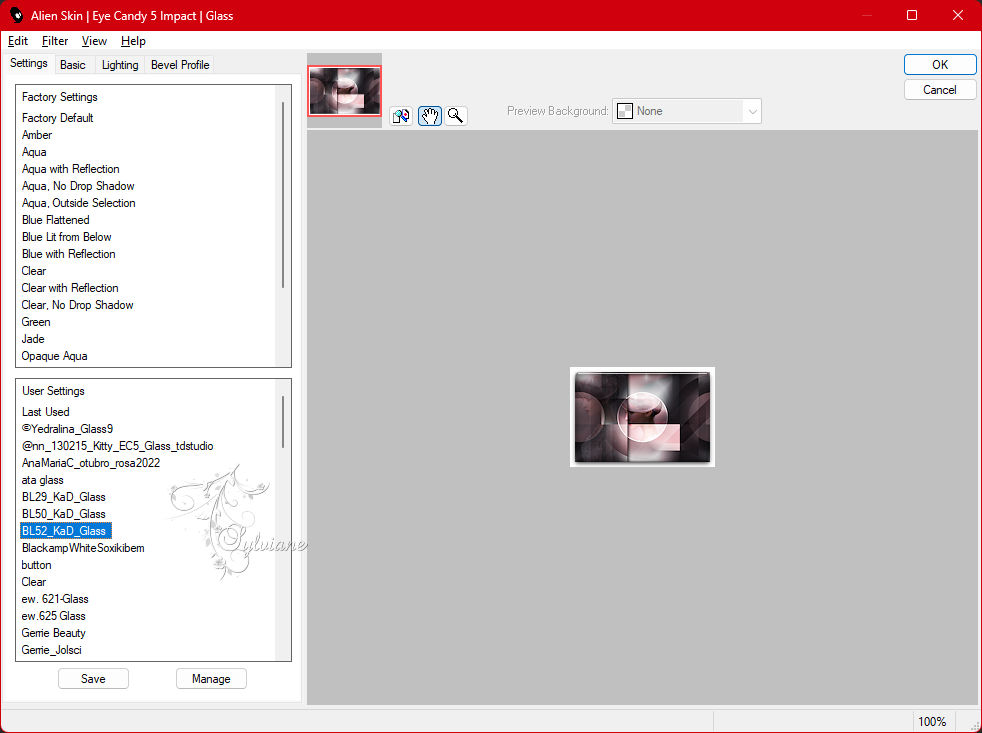Image resolution: width=982 pixels, height=733 pixels.
Task: Select ew. 621-Glass user setting
Action: click(54, 598)
